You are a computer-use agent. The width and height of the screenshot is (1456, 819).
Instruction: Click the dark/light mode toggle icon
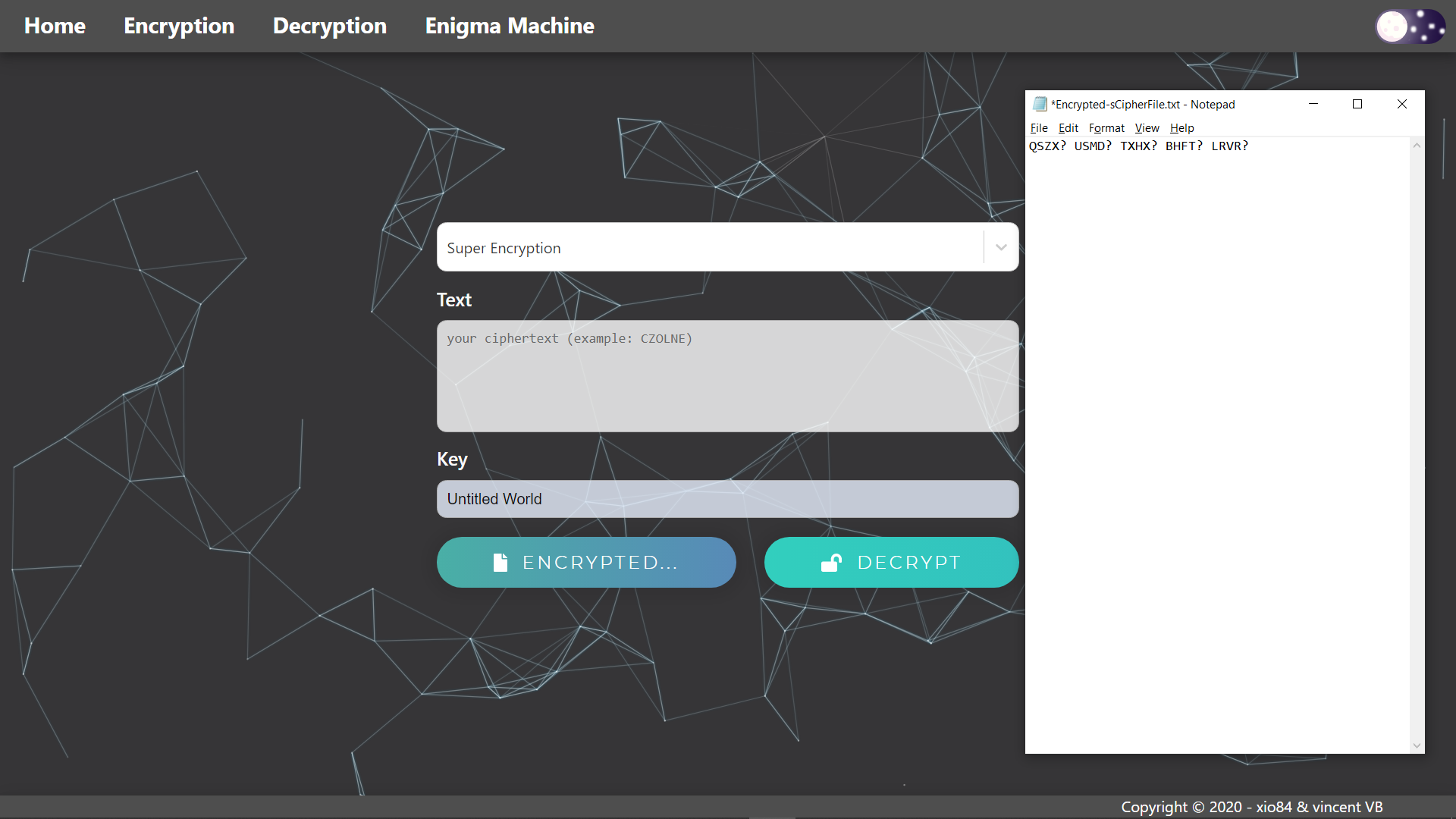[x=1411, y=26]
